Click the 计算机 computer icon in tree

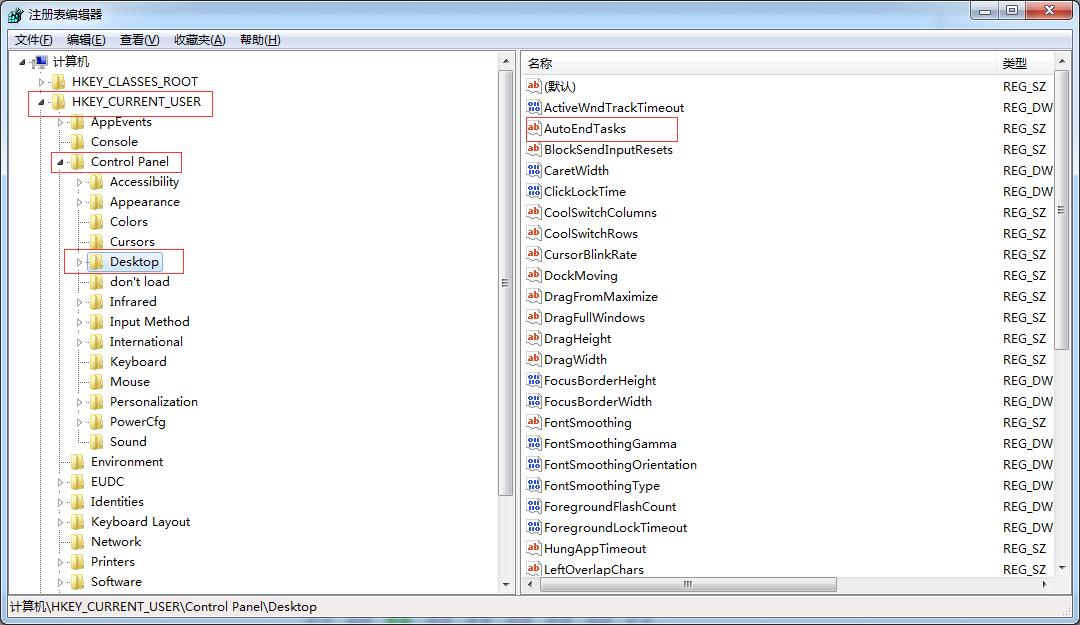point(41,62)
